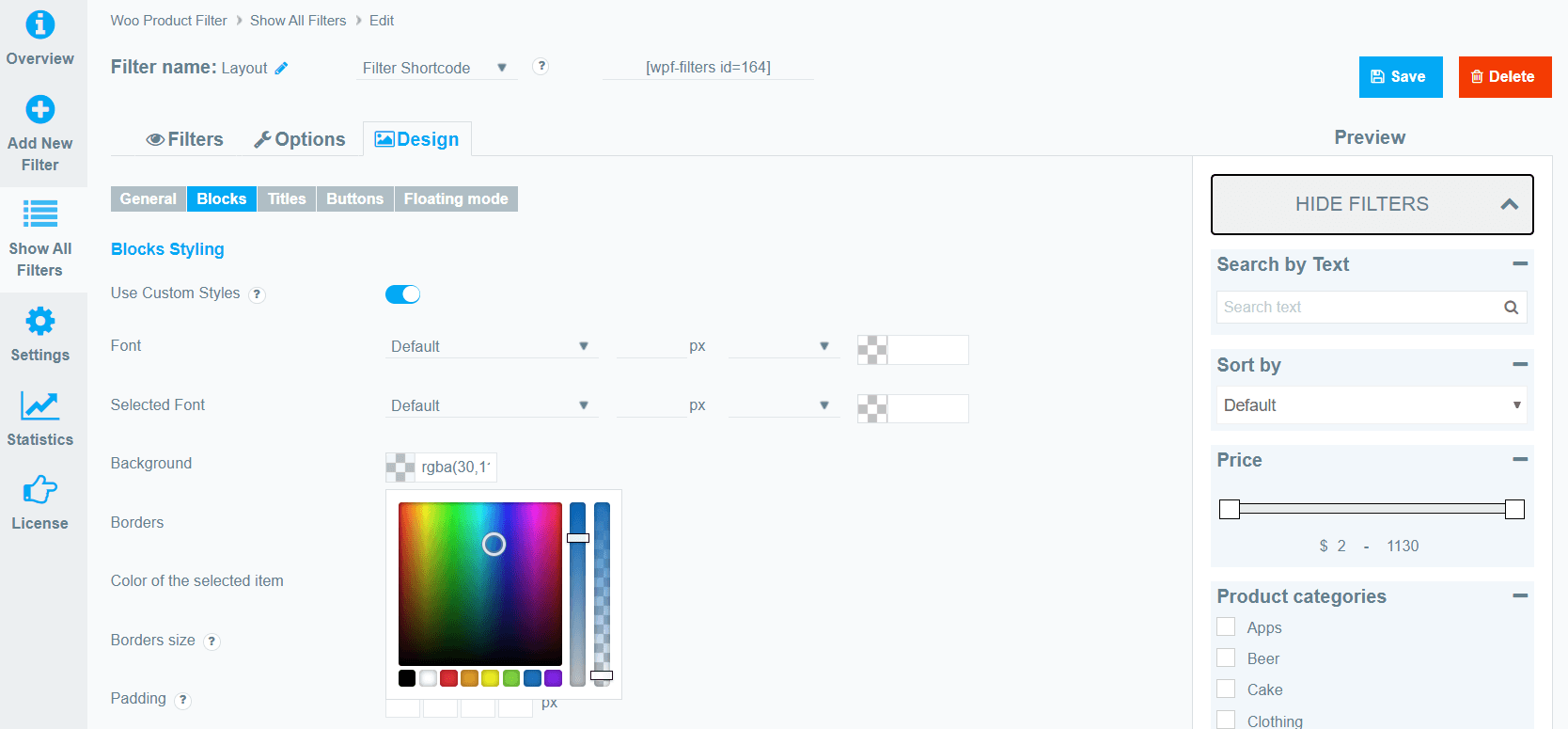The image size is (1568, 729).
Task: Collapse filters with HIDE FILTERS button
Action: pos(1372,204)
